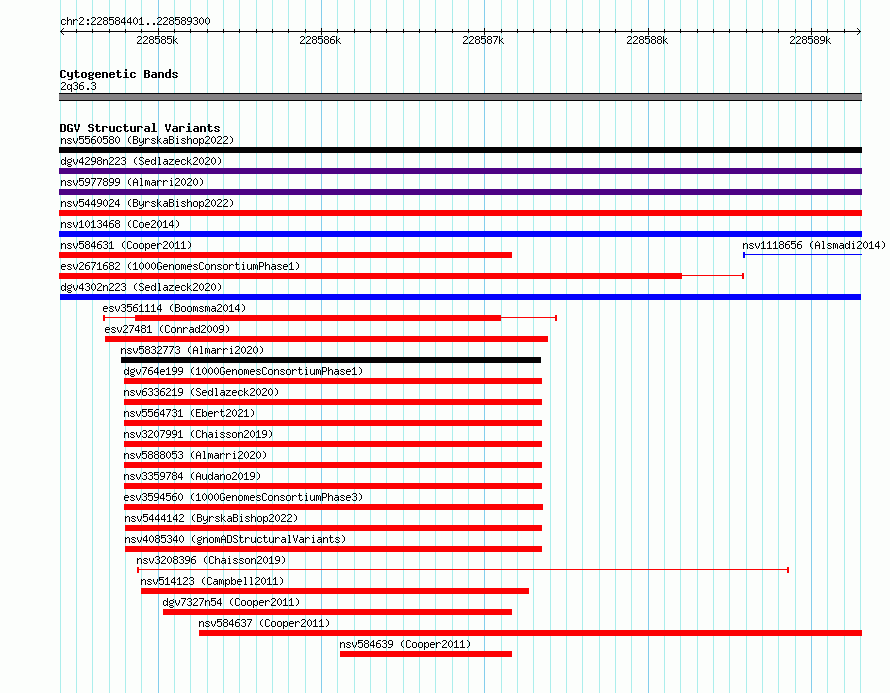Click the red bar under nsv5444142
The image size is (890, 693).
pyautogui.click(x=334, y=528)
